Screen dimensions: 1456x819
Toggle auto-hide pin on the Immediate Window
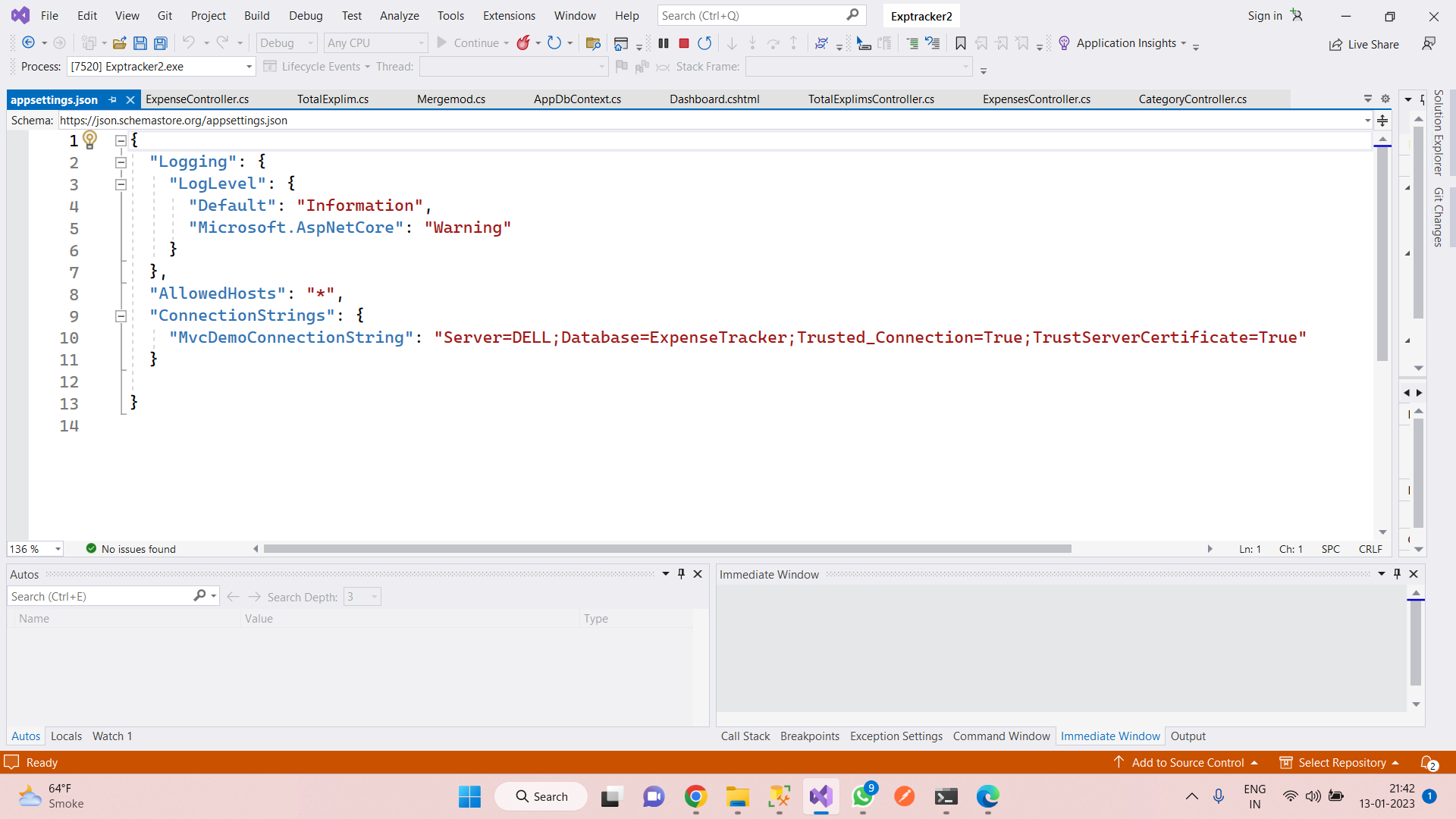(1397, 574)
